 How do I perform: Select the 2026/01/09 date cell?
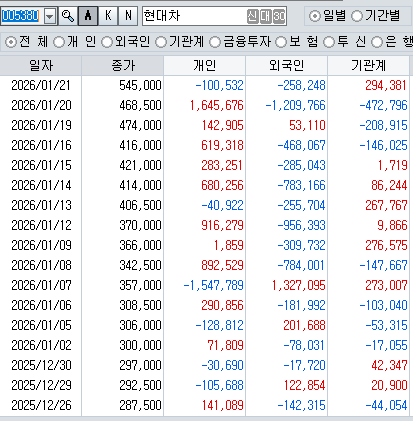tap(41, 246)
